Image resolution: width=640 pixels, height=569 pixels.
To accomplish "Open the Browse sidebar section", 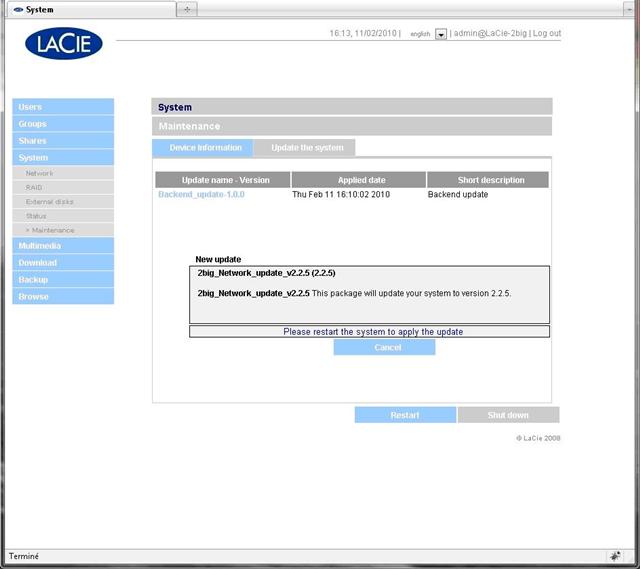I will point(33,297).
